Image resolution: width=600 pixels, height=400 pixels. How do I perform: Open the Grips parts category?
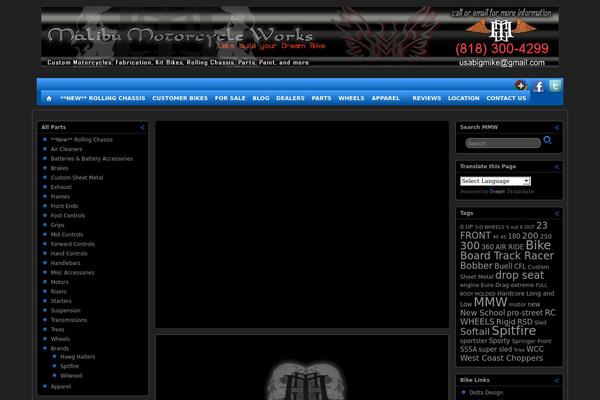tap(57, 225)
